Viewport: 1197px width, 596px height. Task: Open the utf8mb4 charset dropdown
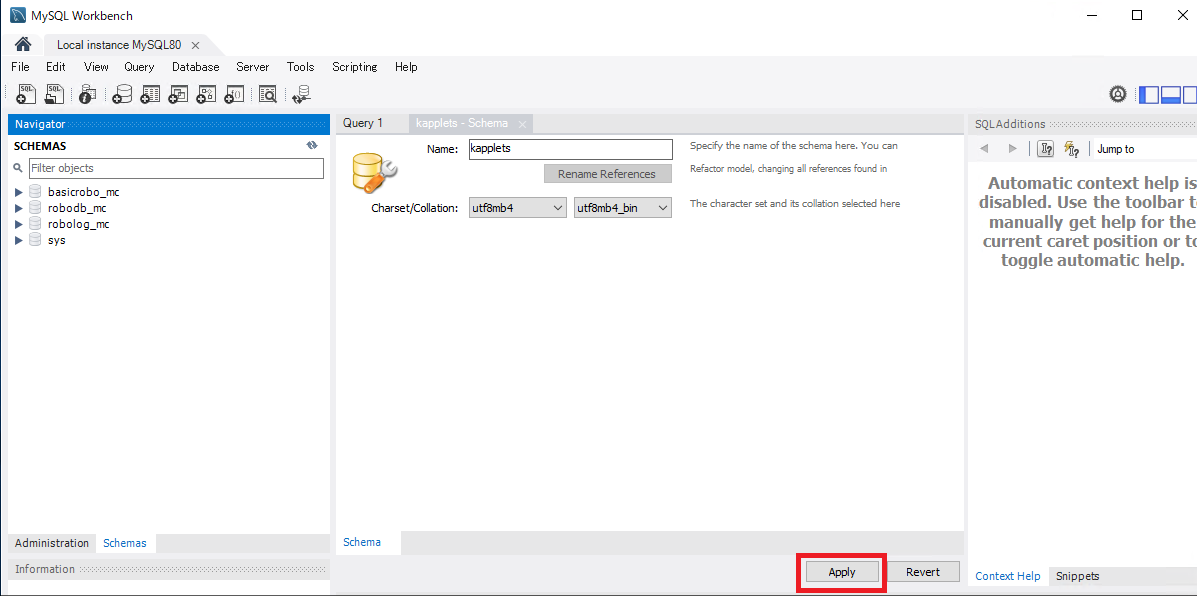(518, 208)
